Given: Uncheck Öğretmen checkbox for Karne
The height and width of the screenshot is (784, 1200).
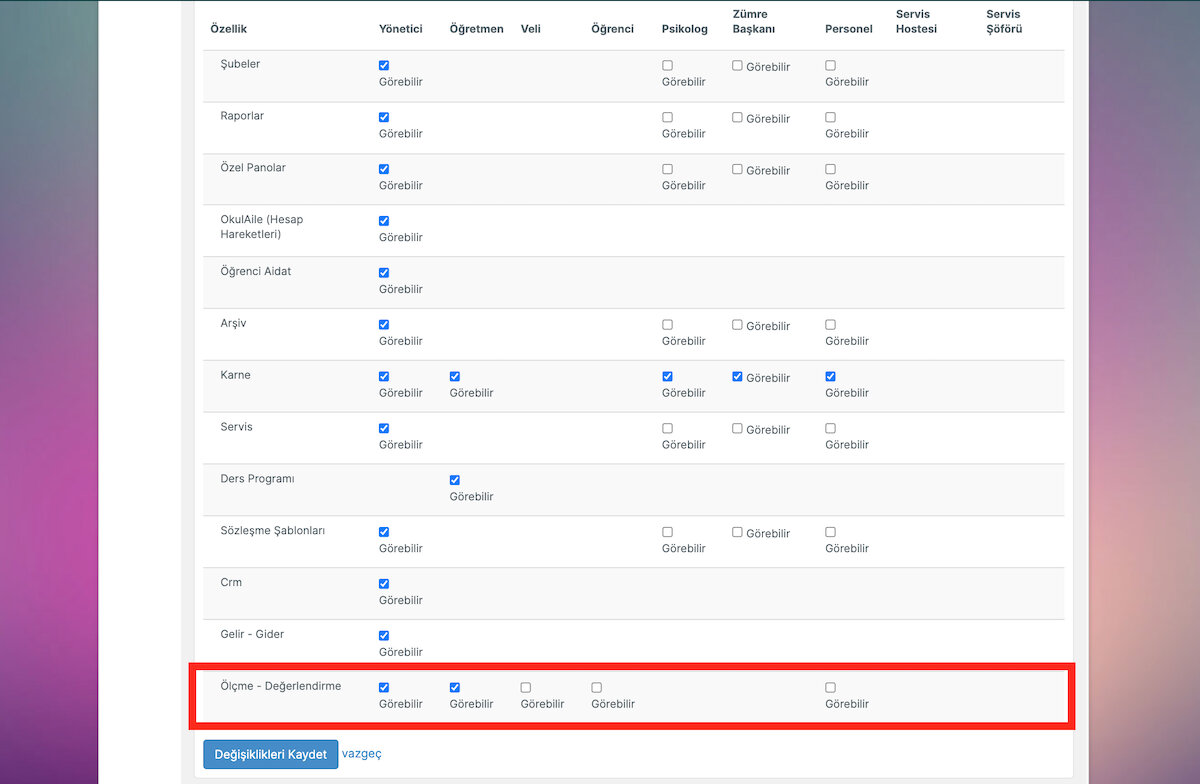Looking at the screenshot, I should pyautogui.click(x=455, y=377).
